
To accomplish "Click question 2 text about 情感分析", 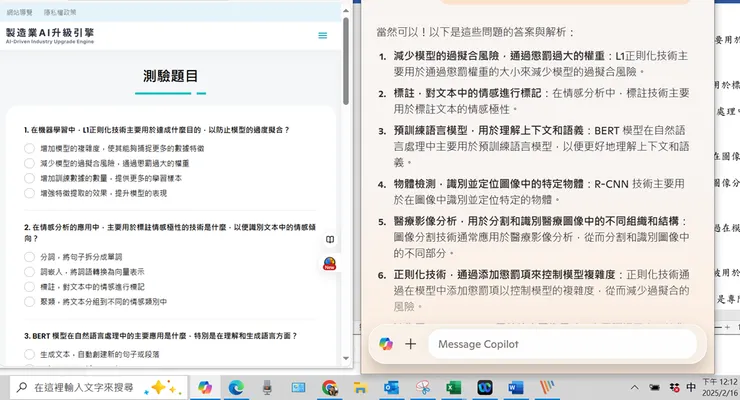I will tap(170, 233).
